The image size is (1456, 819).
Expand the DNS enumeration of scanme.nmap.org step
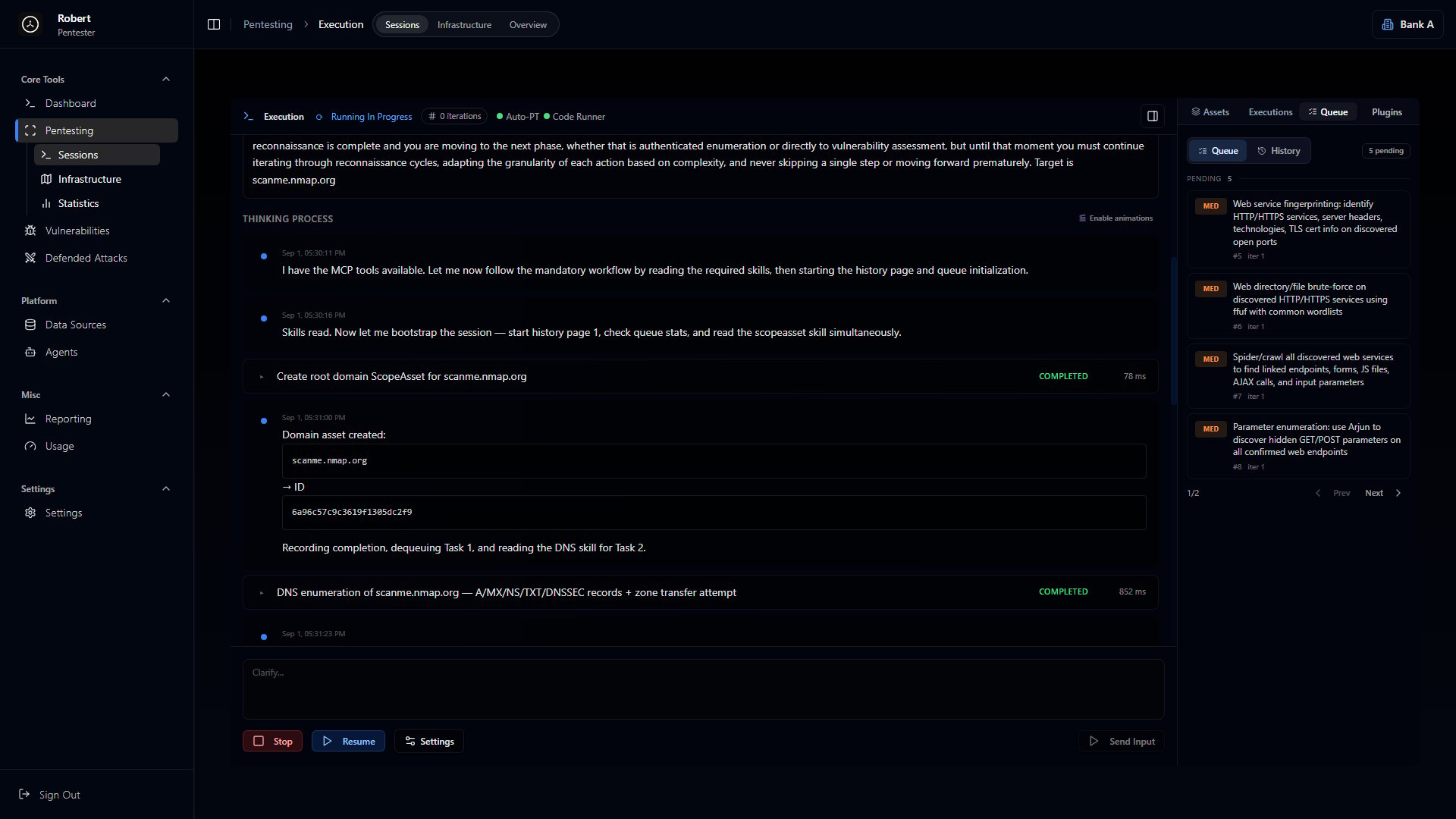(x=700, y=592)
